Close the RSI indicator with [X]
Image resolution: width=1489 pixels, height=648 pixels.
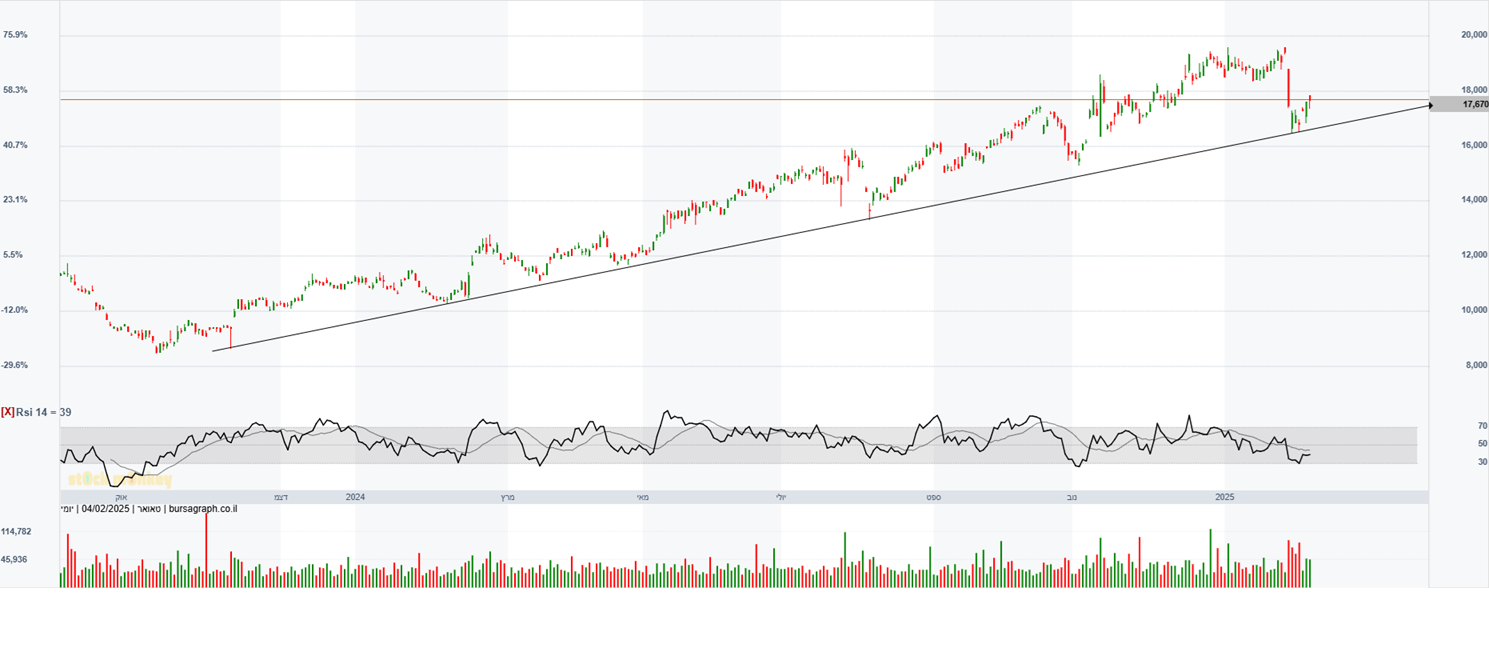8,412
